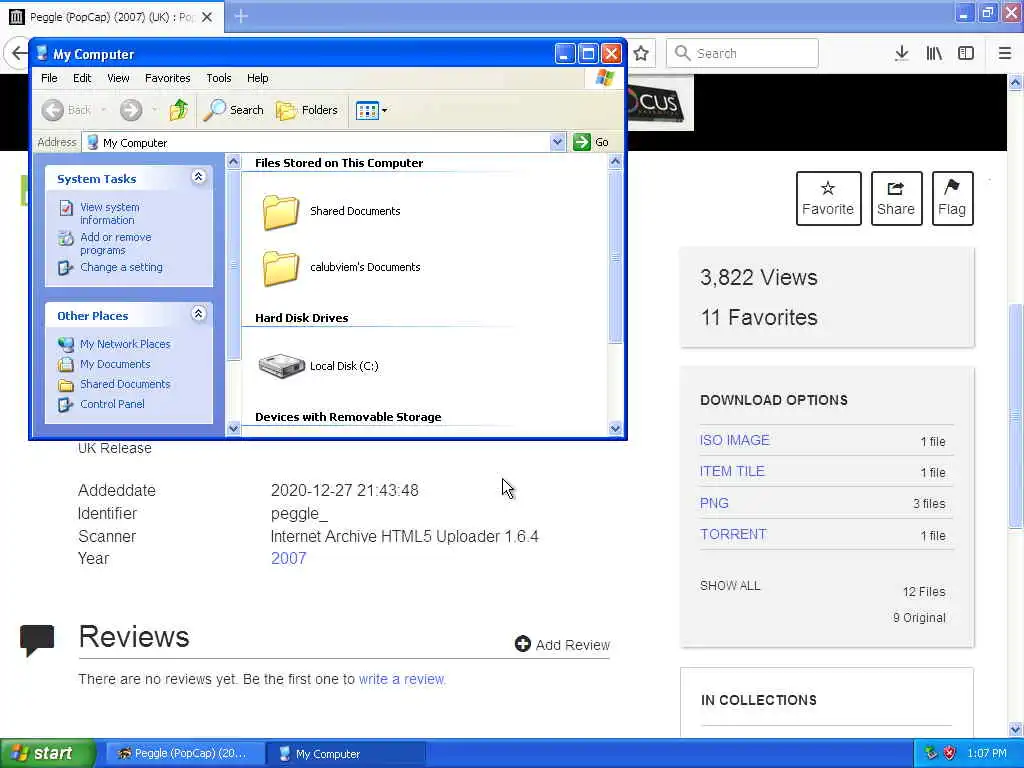Click Add or remove programs link

click(116, 244)
